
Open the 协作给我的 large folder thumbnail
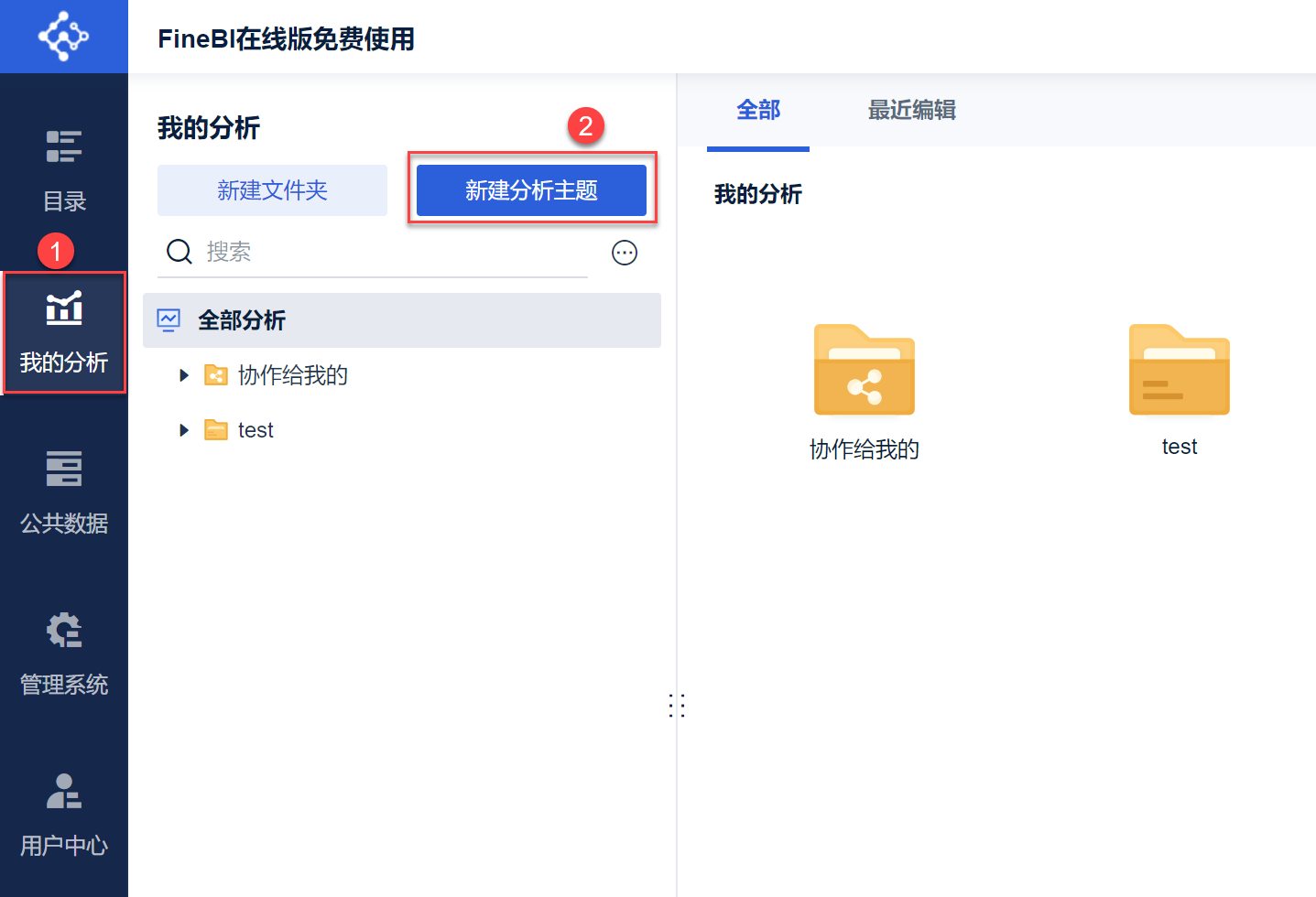(865, 370)
